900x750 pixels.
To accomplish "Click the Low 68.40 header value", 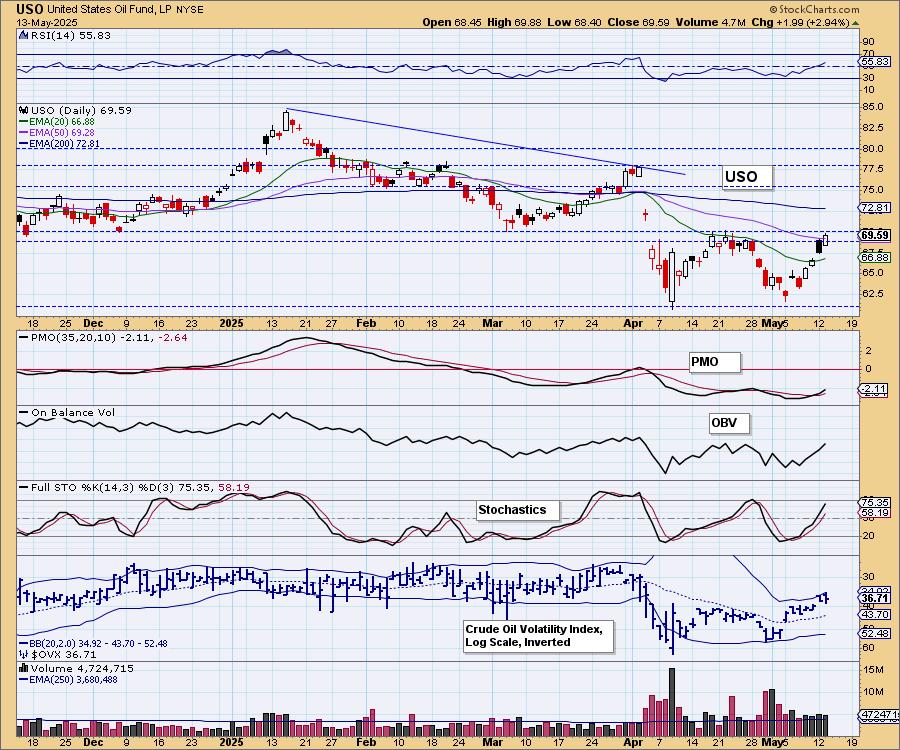I will (574, 22).
